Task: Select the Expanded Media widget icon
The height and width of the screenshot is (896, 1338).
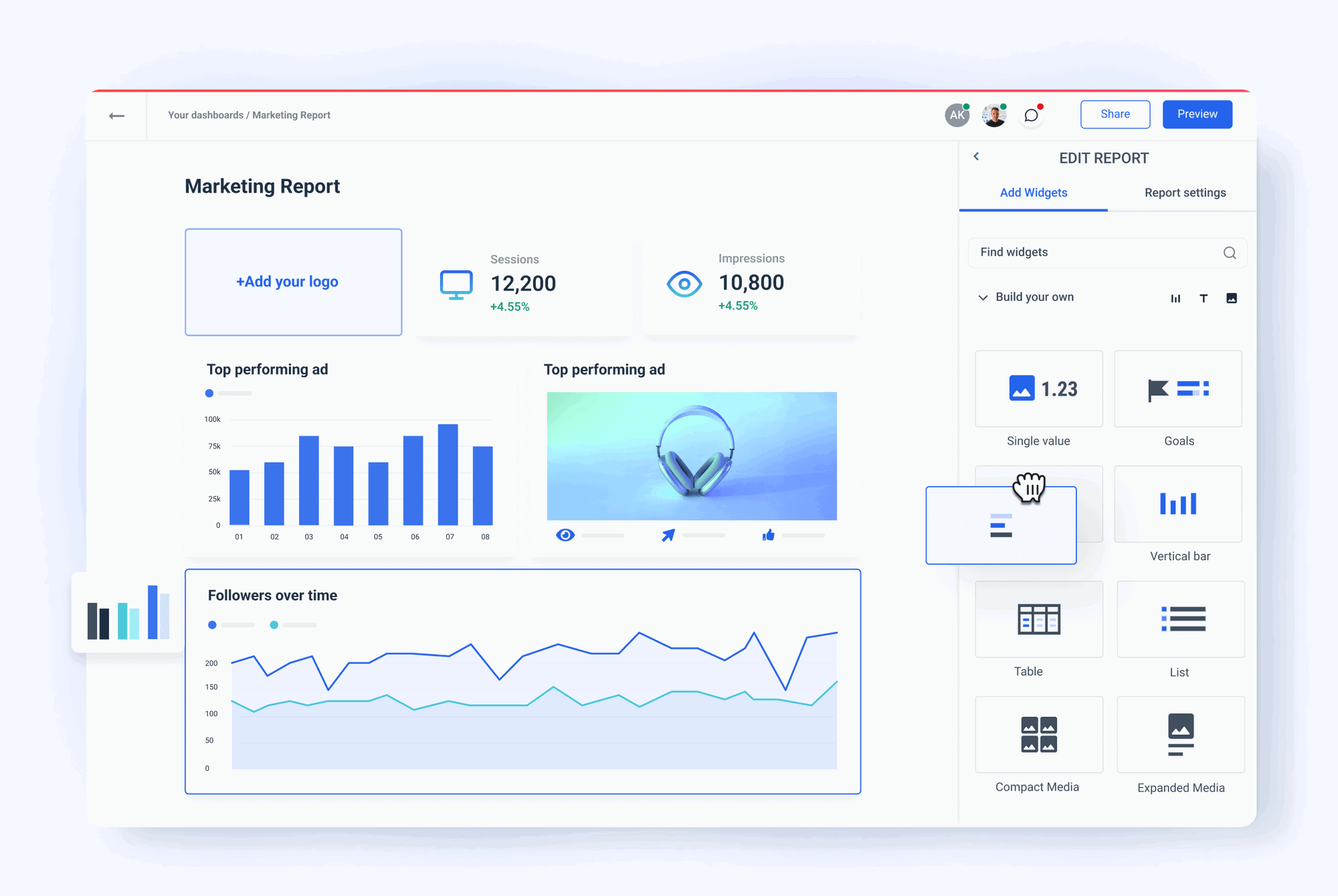Action: point(1180,734)
